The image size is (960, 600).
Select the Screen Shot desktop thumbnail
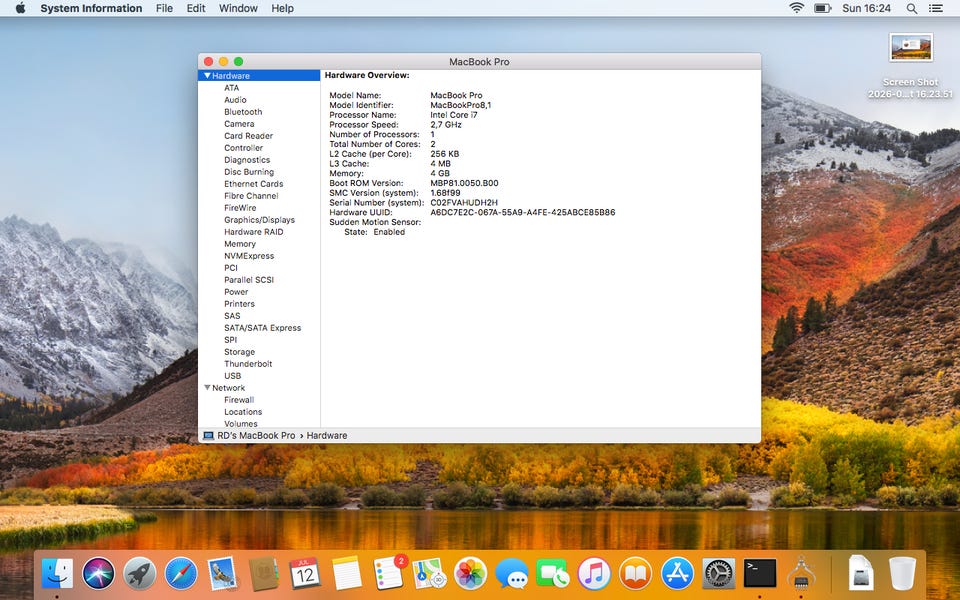point(910,48)
